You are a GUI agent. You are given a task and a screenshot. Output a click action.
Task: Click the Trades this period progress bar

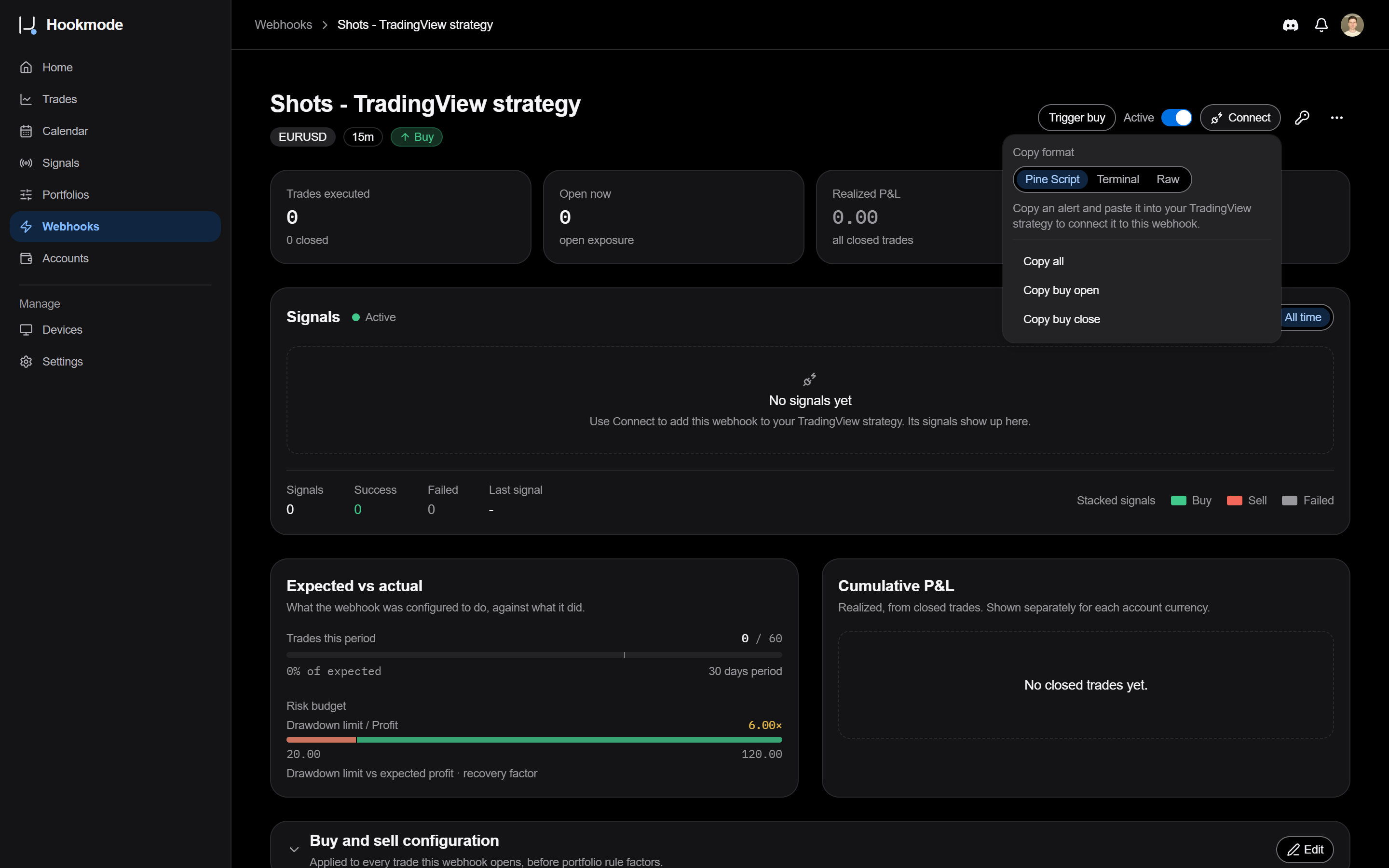(x=534, y=655)
